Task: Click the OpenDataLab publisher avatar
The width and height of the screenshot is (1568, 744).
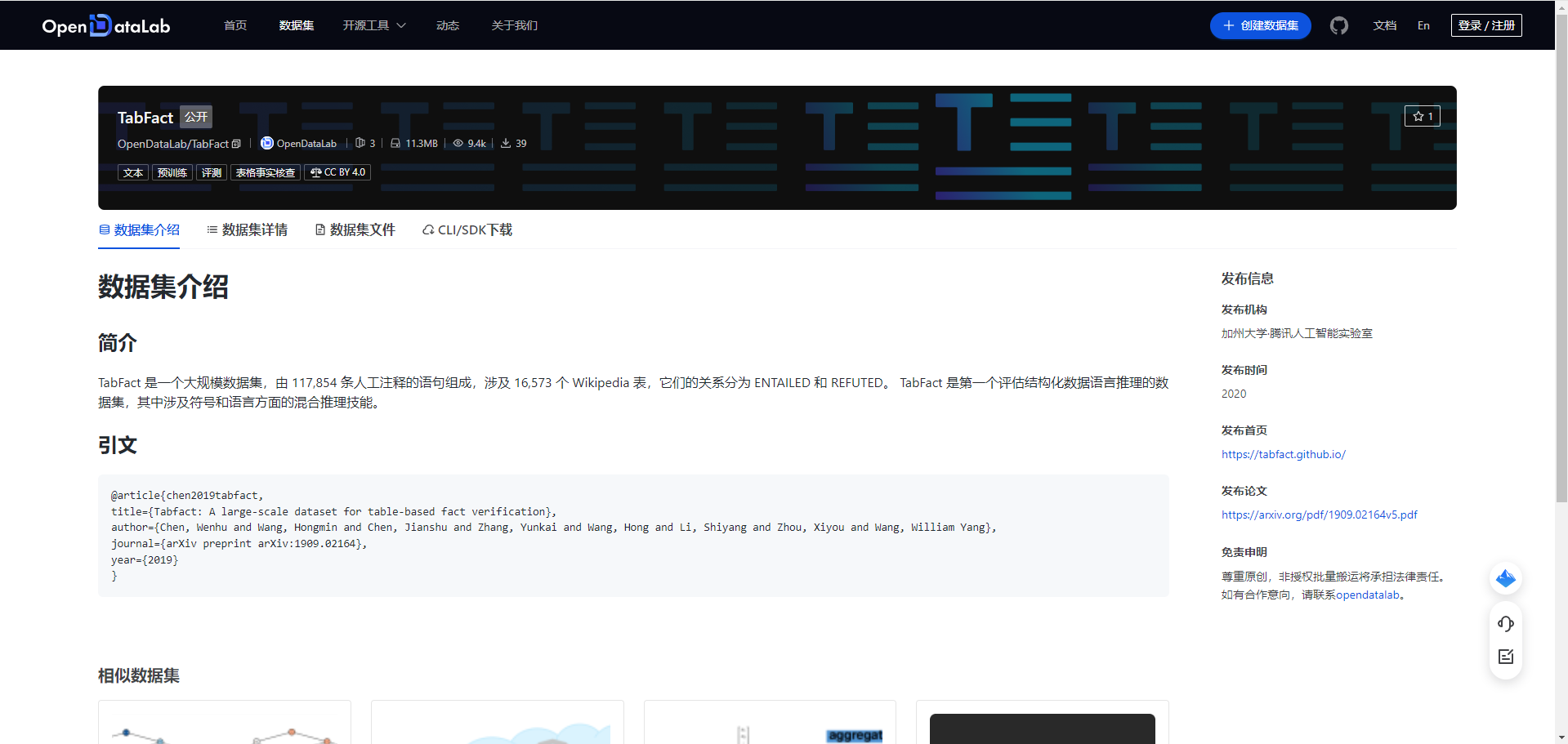Action: pyautogui.click(x=266, y=143)
